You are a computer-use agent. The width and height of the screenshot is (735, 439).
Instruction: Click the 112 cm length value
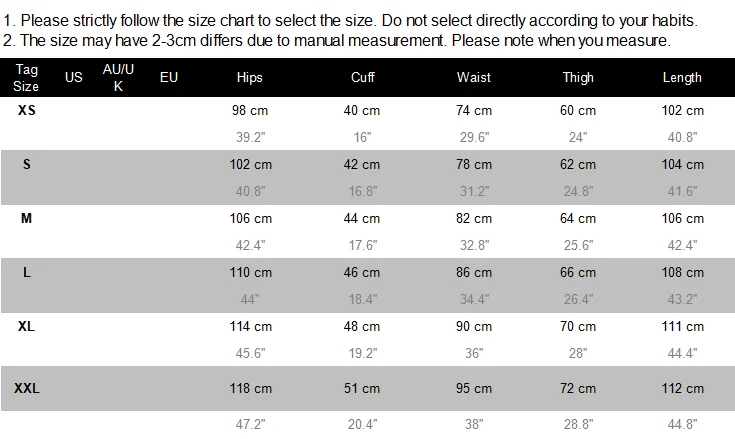point(682,388)
